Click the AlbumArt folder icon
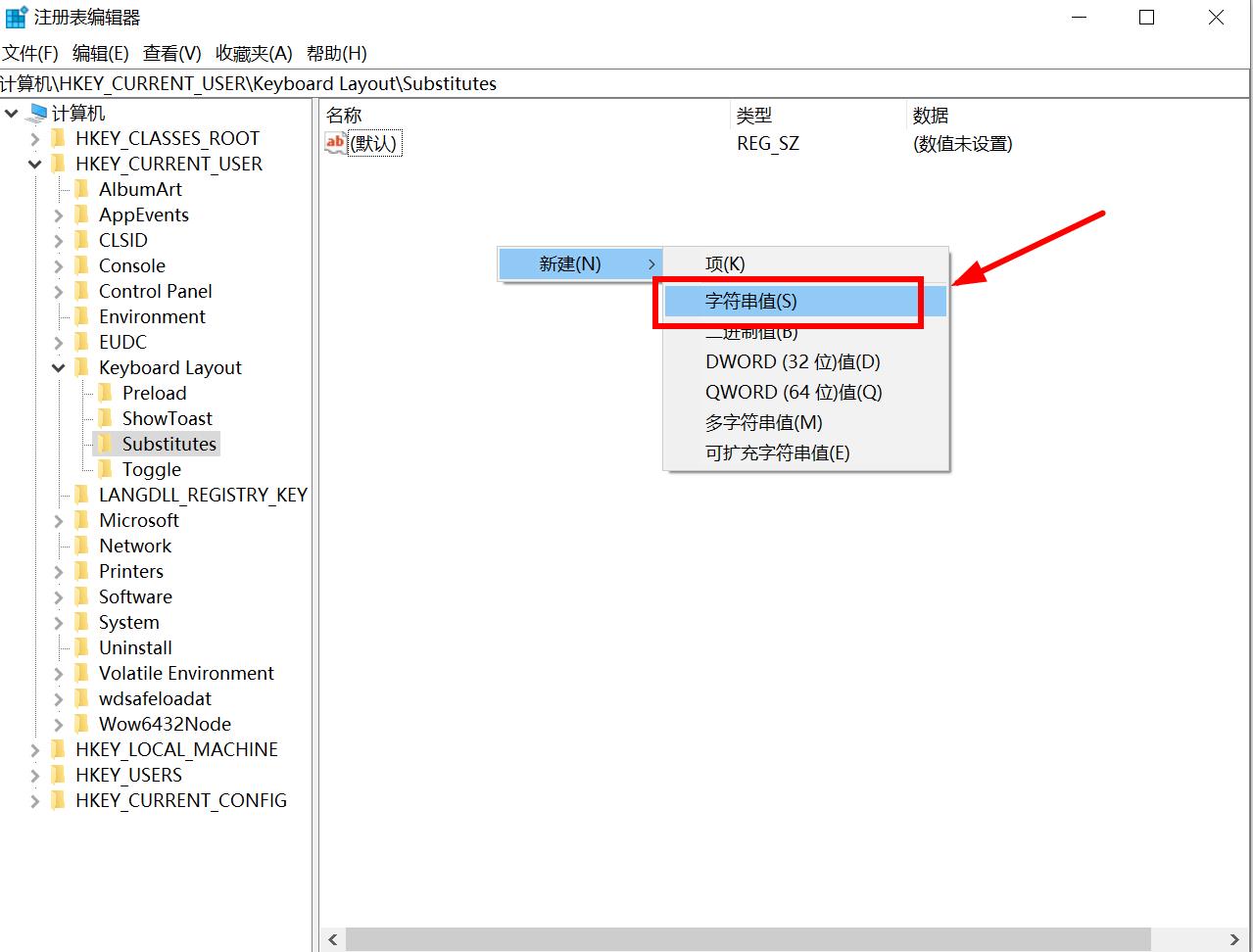The image size is (1253, 952). coord(82,189)
